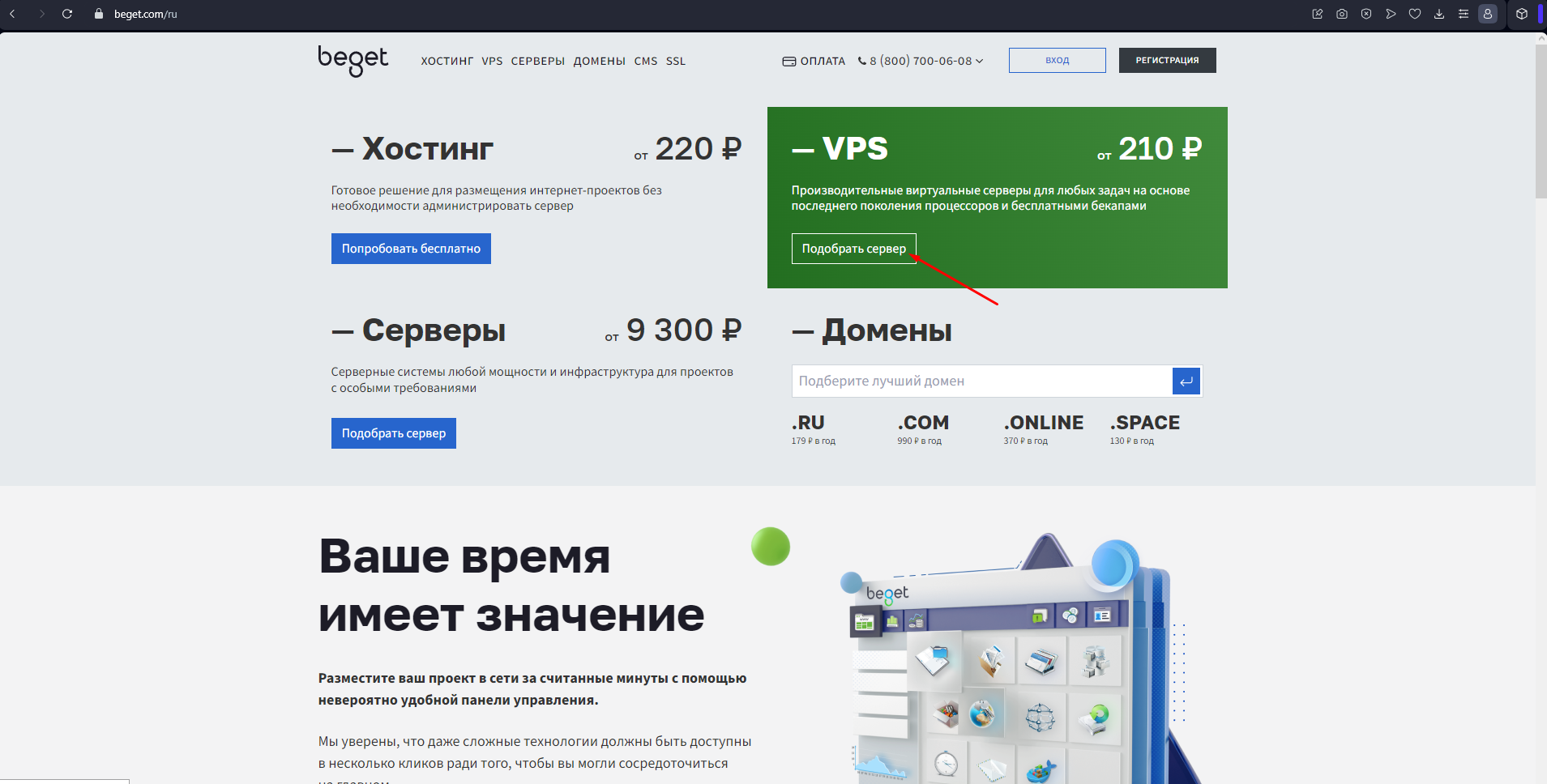This screenshot has width=1547, height=784.
Task: Click the 8 (800) 700-06-08 phone number
Action: tap(921, 61)
